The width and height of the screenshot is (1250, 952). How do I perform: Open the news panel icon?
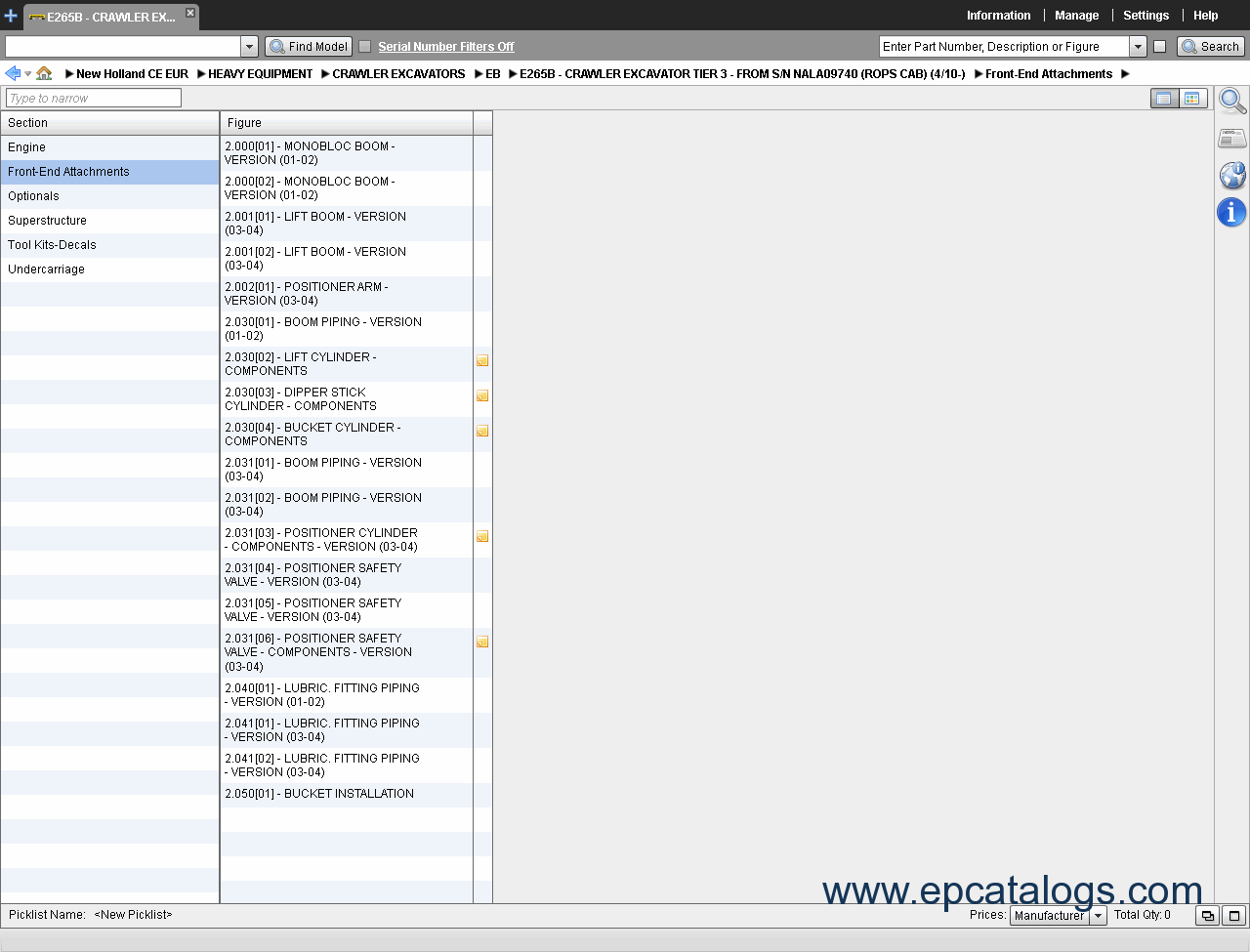coord(1232,138)
